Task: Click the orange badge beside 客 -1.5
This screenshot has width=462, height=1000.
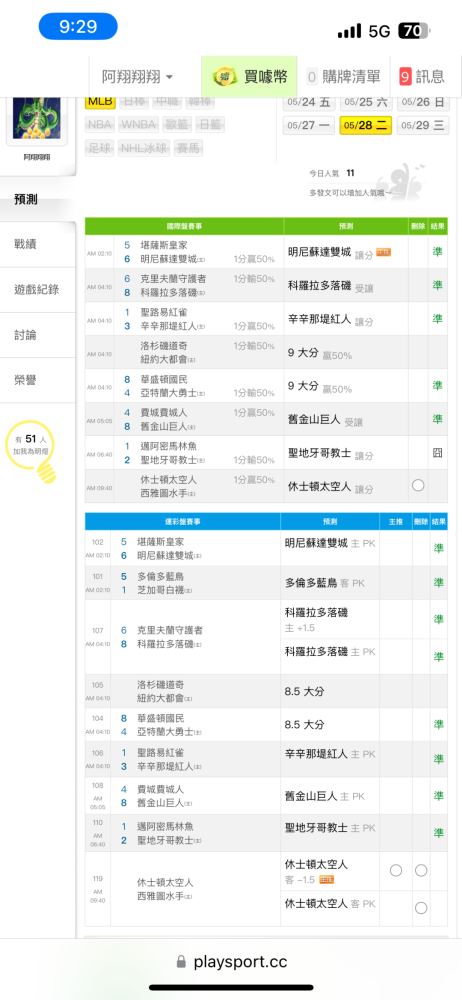Action: coord(327,880)
